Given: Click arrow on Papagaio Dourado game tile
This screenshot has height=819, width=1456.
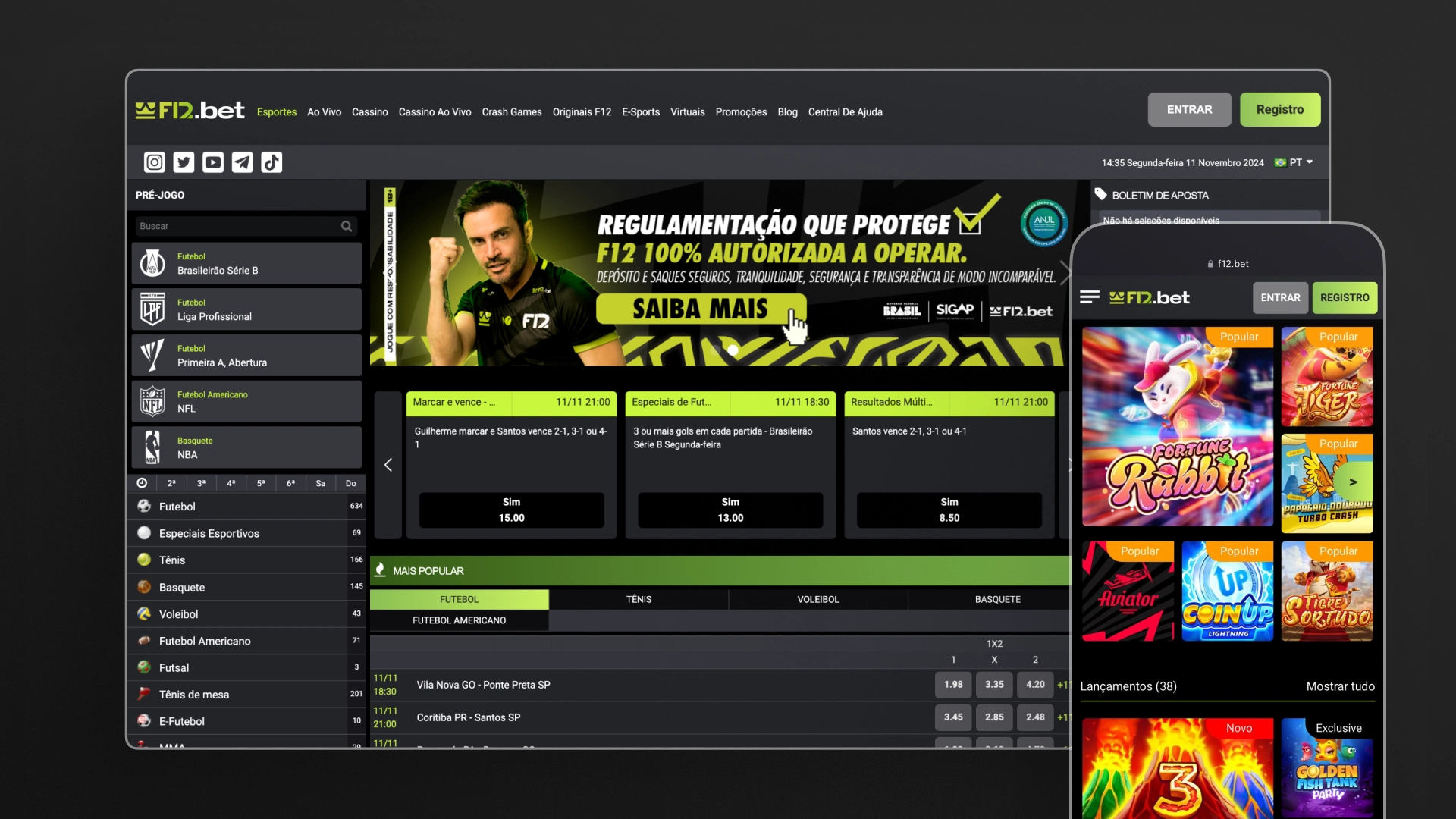Looking at the screenshot, I should 1353,482.
